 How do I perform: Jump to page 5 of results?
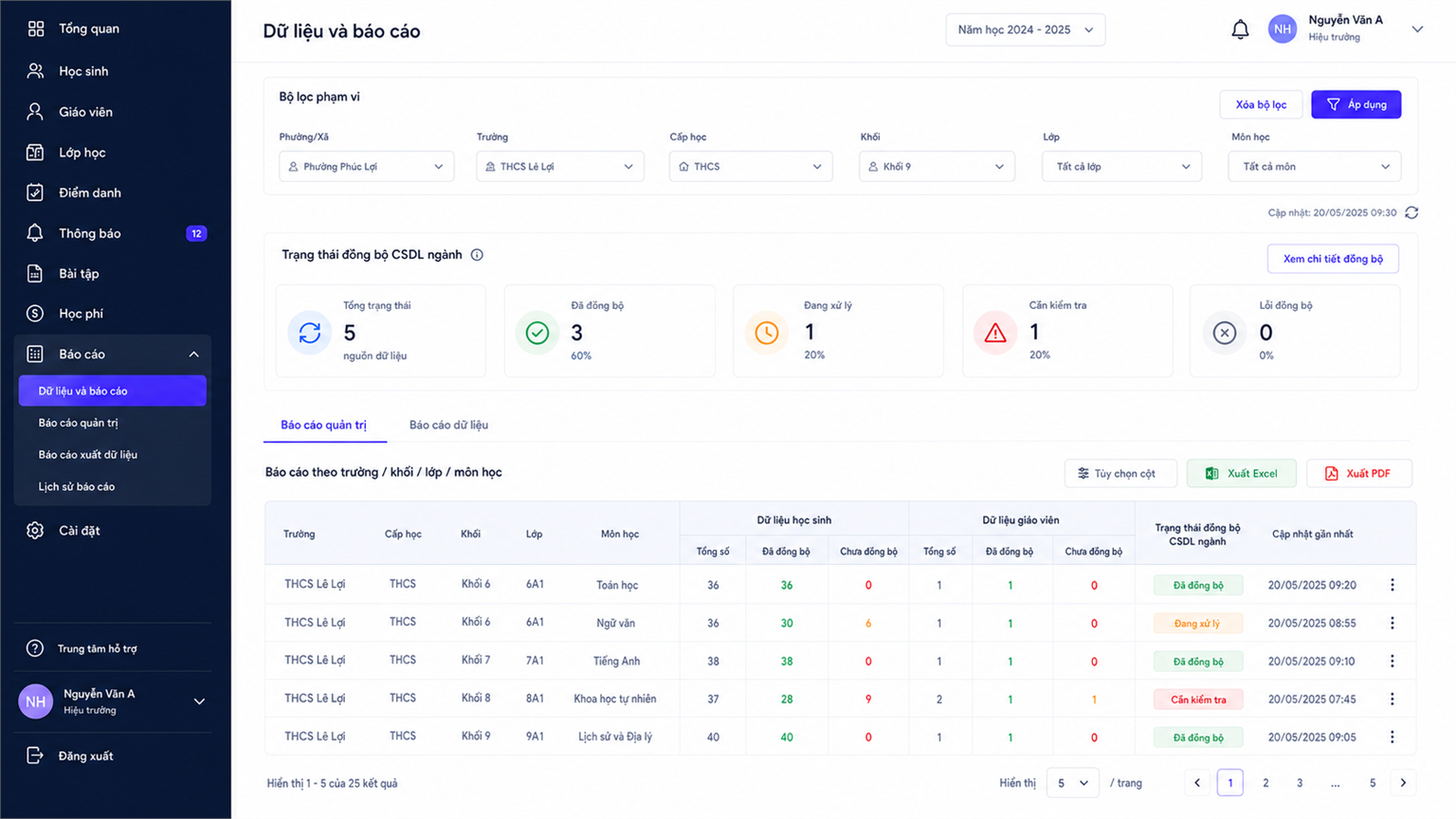pyautogui.click(x=1373, y=783)
